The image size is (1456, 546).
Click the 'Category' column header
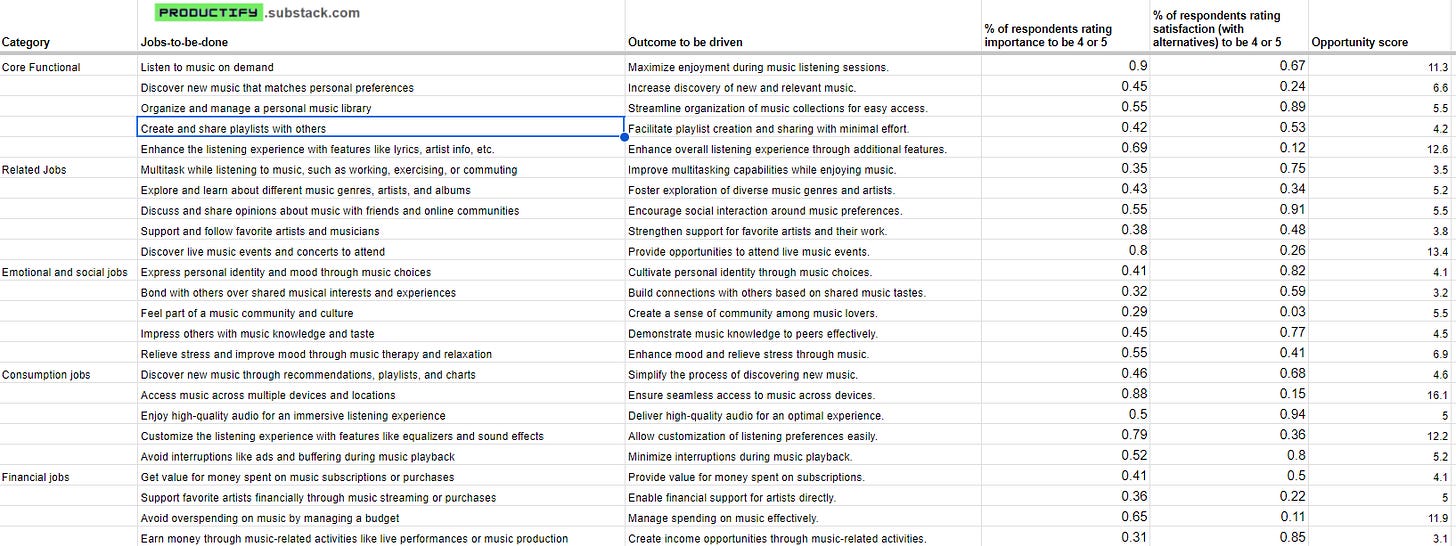click(x=26, y=42)
